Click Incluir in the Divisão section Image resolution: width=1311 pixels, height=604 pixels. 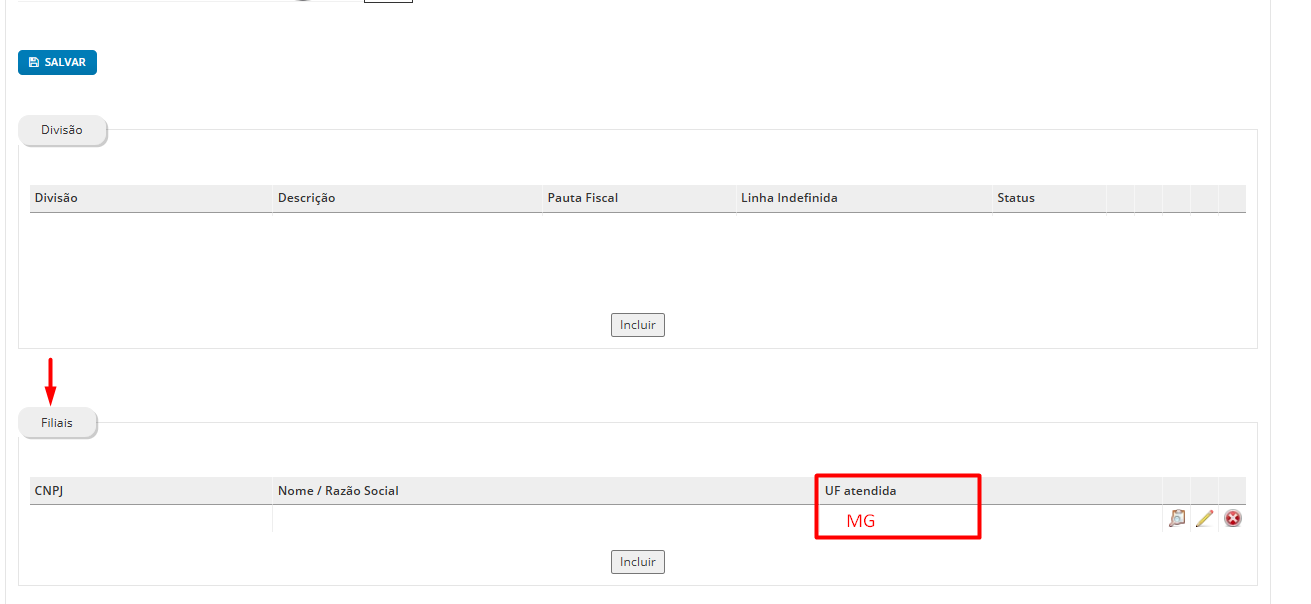637,325
